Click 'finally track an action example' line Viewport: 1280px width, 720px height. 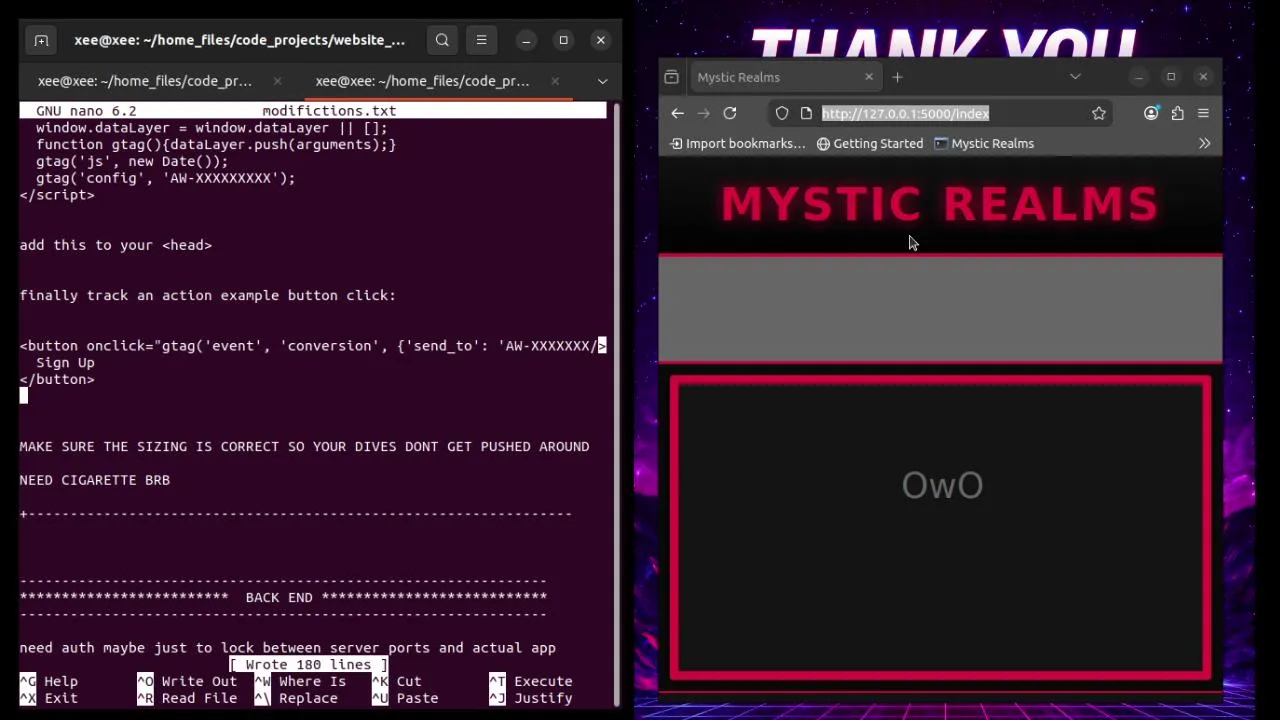(208, 296)
